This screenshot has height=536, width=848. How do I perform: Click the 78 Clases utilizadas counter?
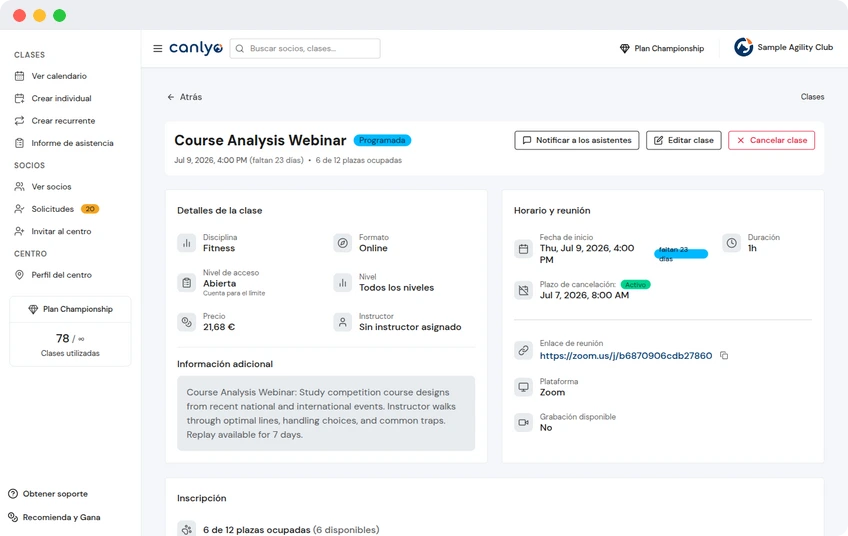tap(70, 345)
